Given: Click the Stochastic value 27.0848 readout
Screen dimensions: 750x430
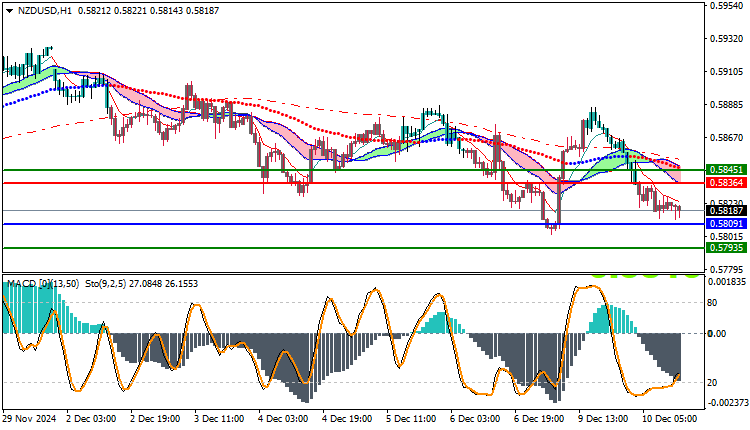Looking at the screenshot, I should pos(146,284).
